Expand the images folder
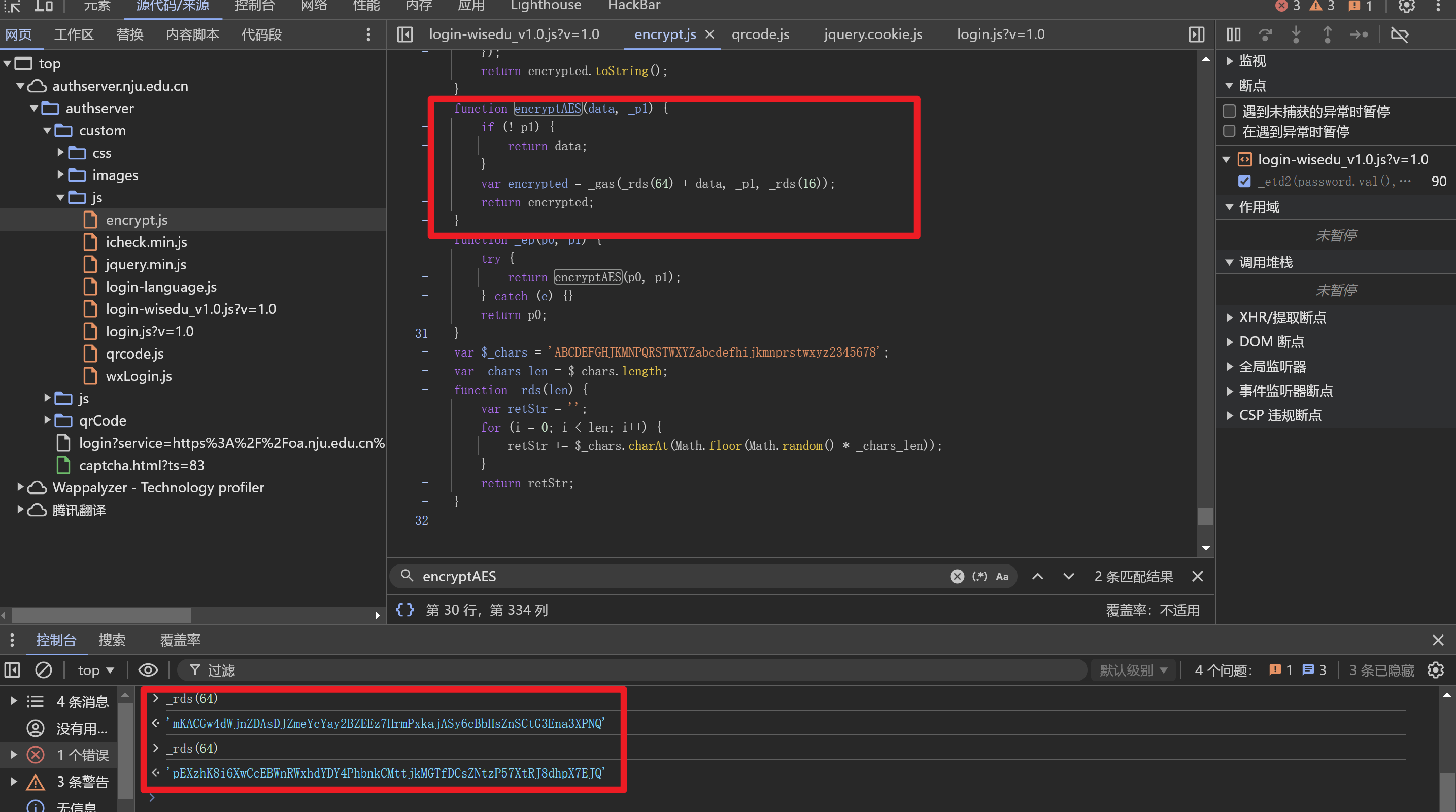1456x812 pixels. (x=60, y=174)
